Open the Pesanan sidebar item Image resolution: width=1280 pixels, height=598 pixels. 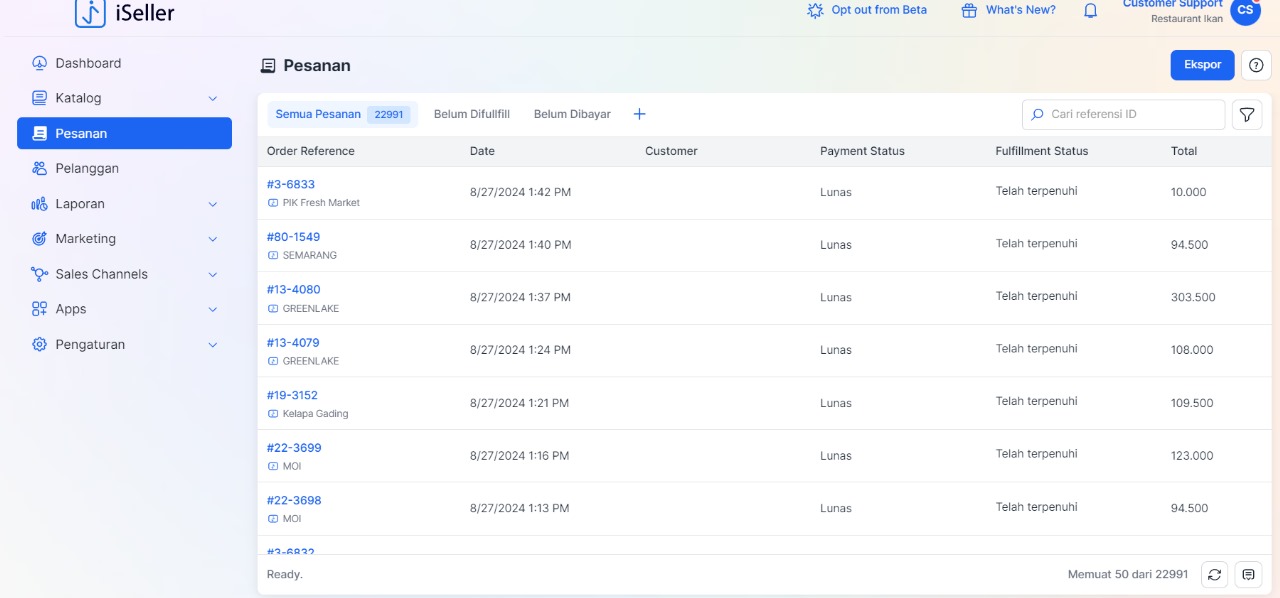pyautogui.click(x=124, y=133)
